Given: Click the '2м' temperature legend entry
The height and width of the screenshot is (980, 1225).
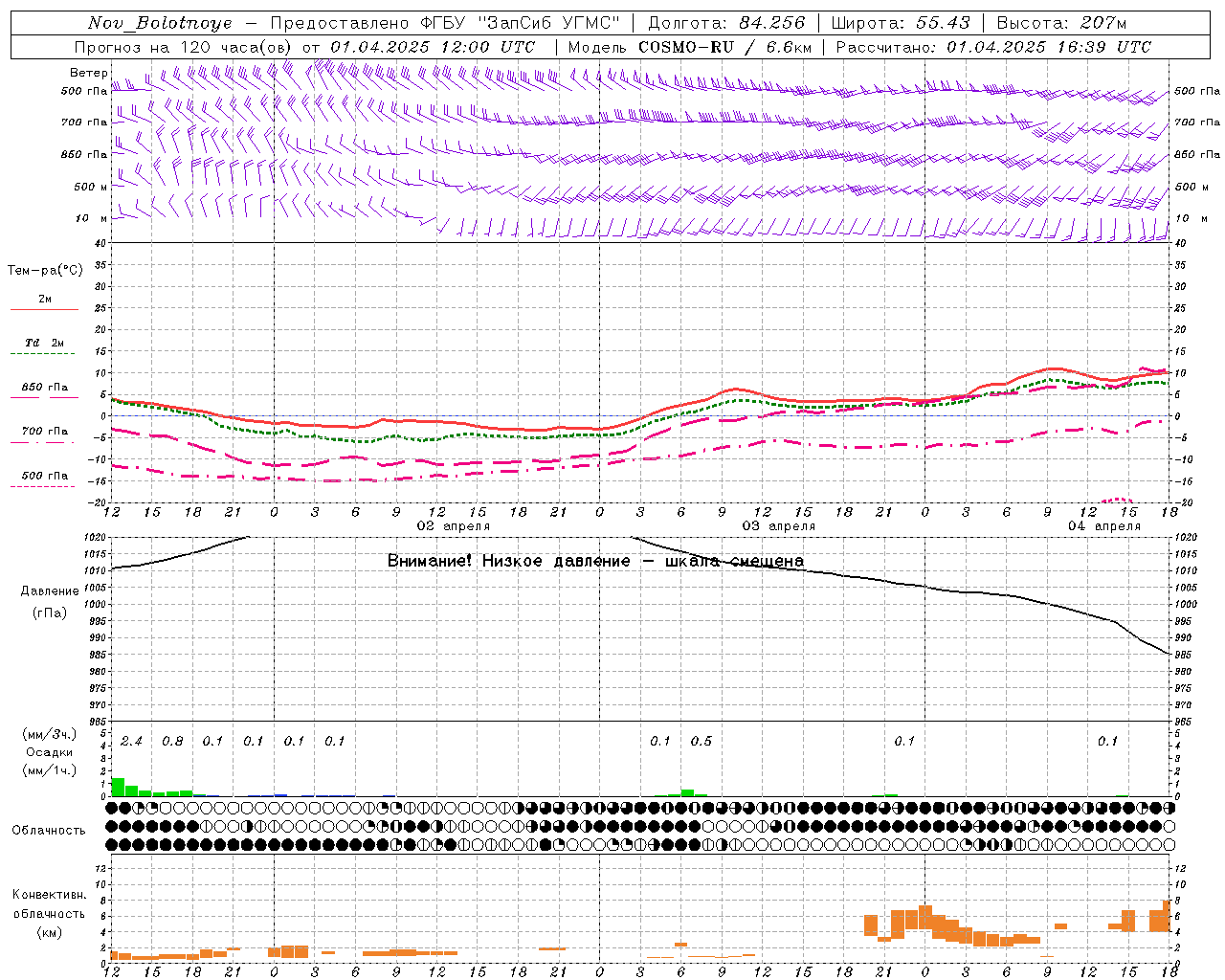Looking at the screenshot, I should (45, 299).
